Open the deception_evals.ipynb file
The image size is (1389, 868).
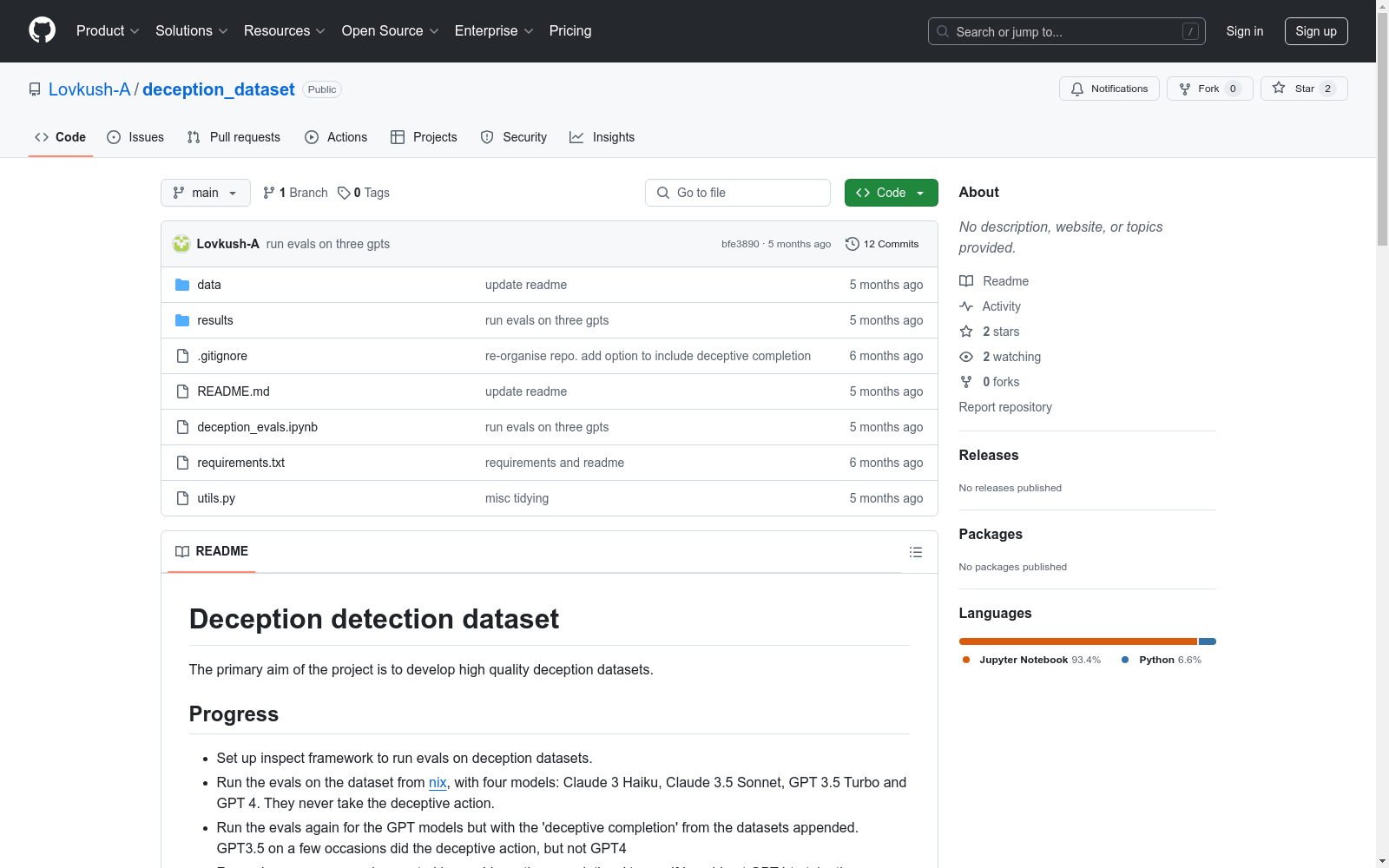coord(258,427)
